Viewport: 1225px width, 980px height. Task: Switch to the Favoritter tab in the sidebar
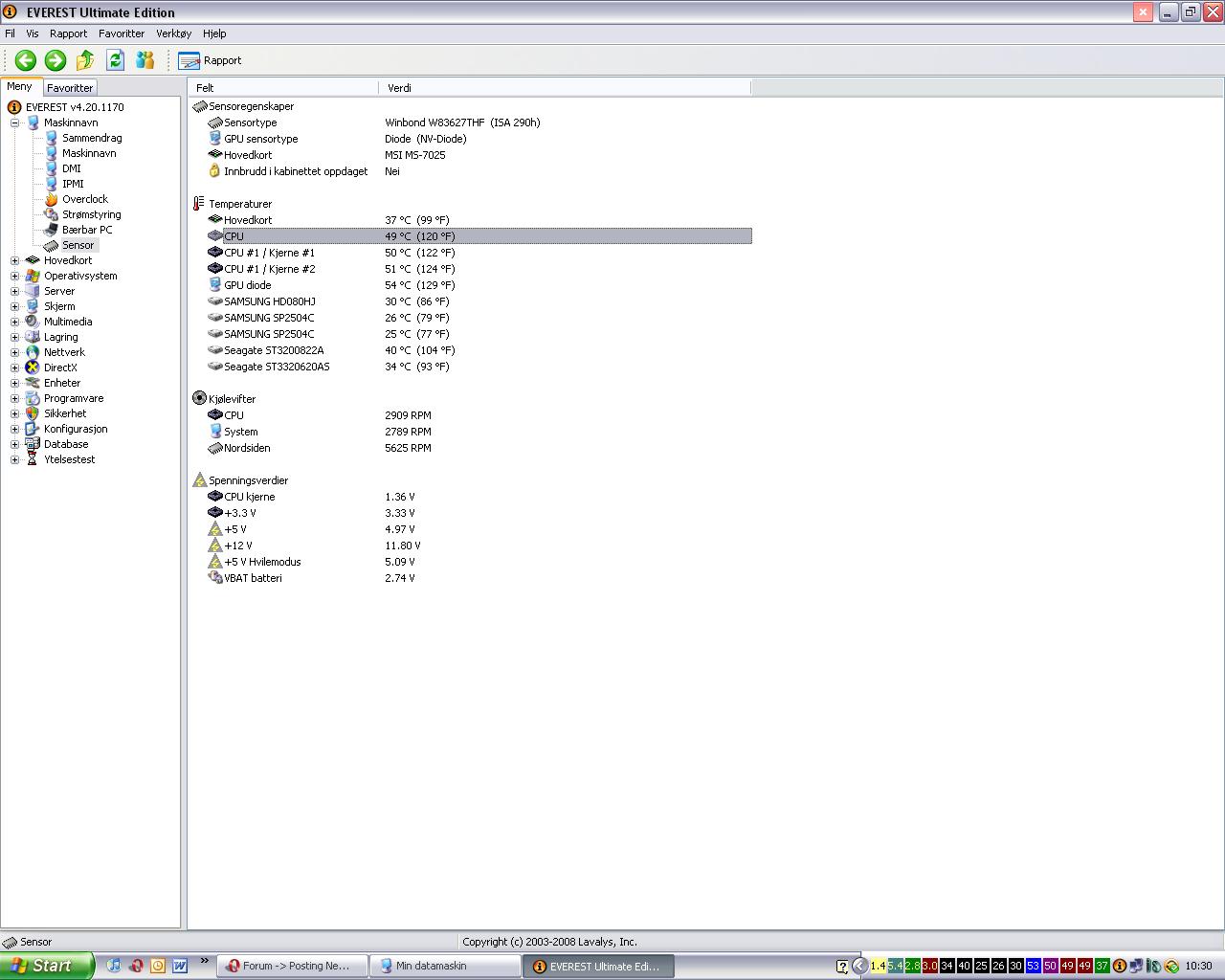(70, 87)
